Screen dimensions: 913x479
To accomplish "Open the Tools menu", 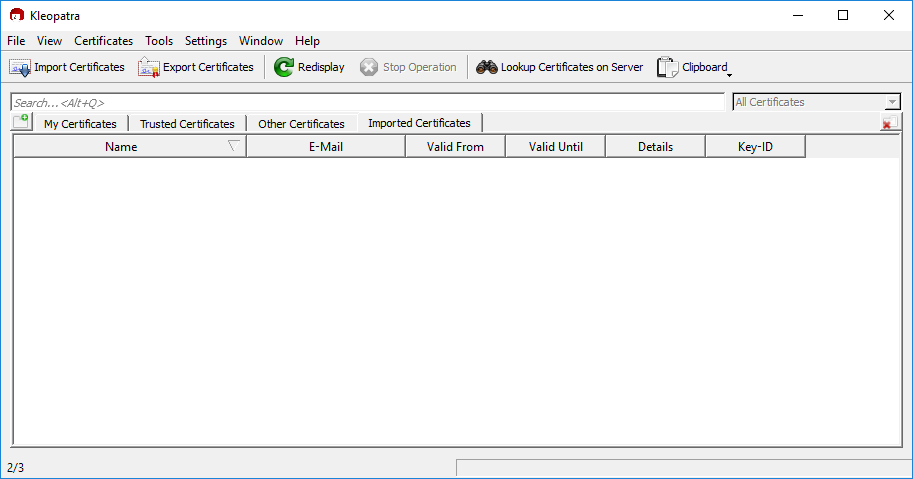I will 159,41.
